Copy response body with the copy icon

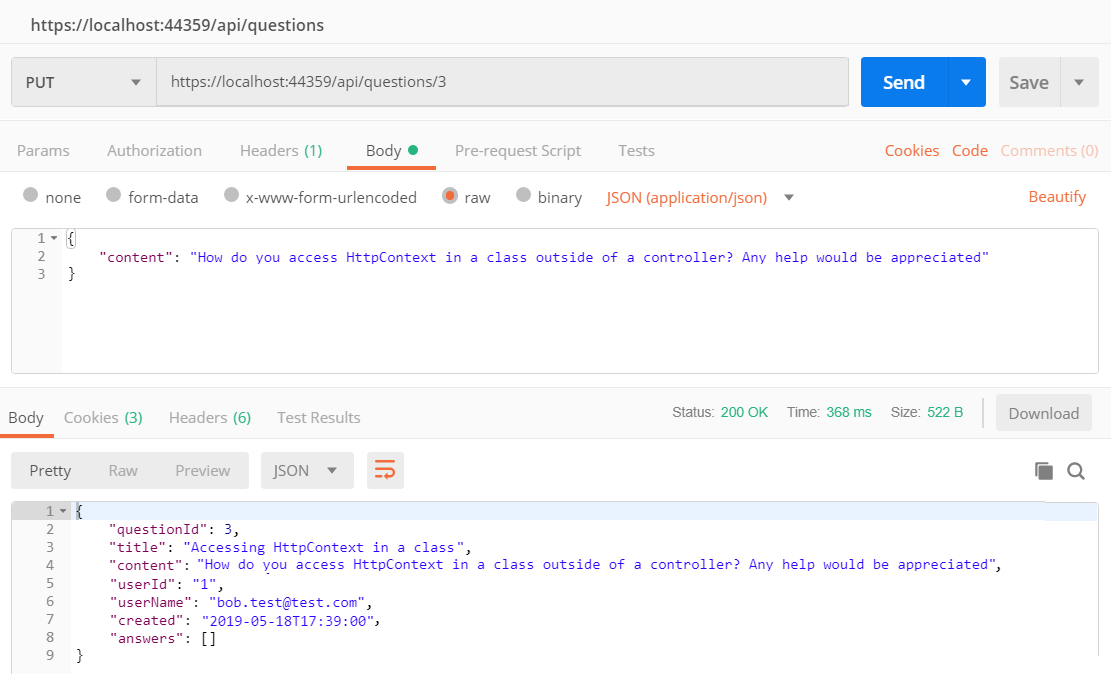pos(1044,471)
